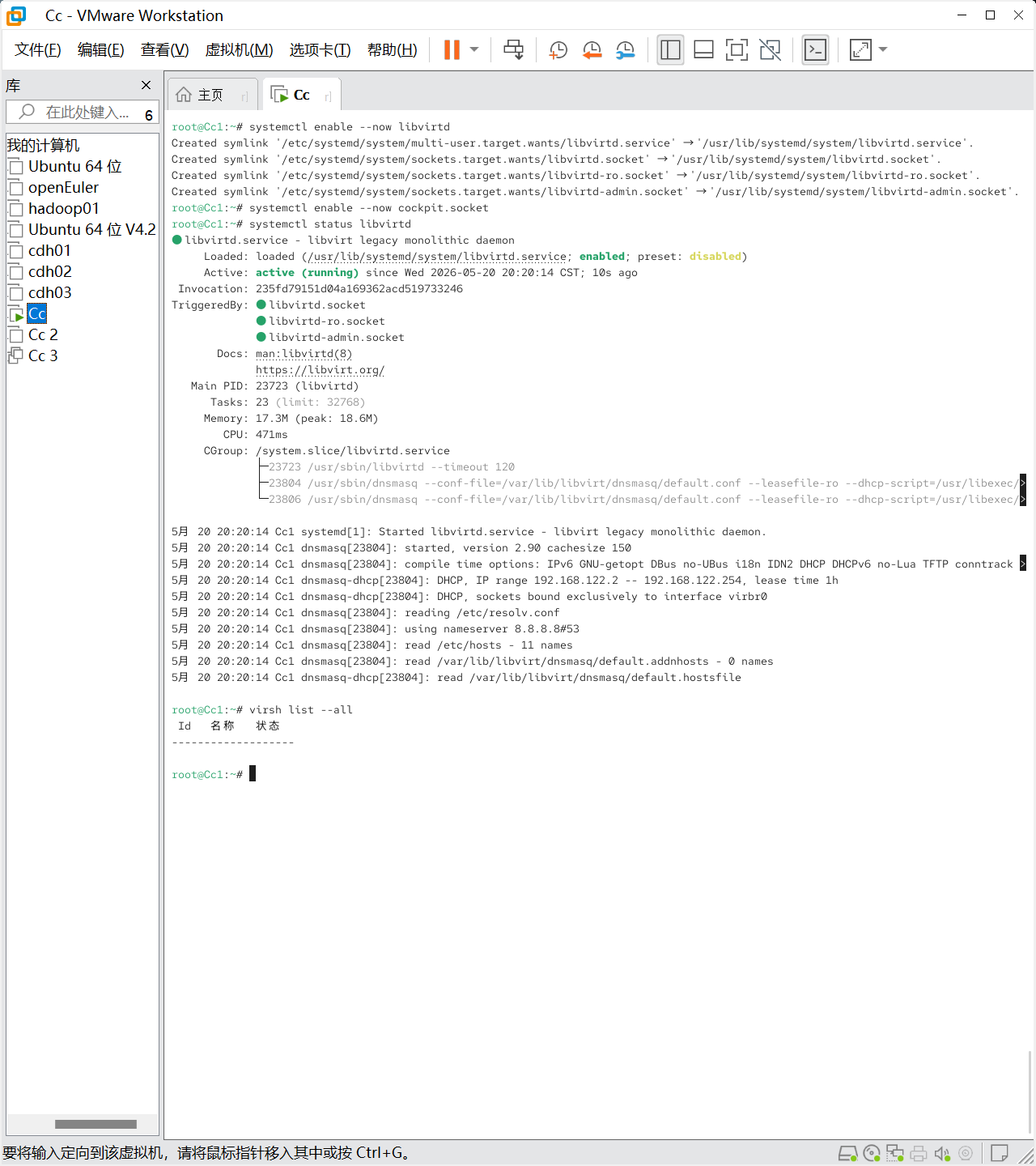This screenshot has width=1036, height=1166.
Task: Select Ubuntu 64 位 in the library
Action: click(75, 166)
